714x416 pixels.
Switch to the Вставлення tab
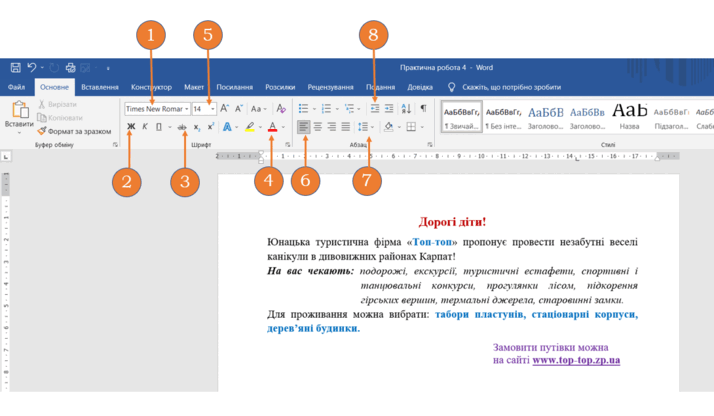pyautogui.click(x=100, y=87)
